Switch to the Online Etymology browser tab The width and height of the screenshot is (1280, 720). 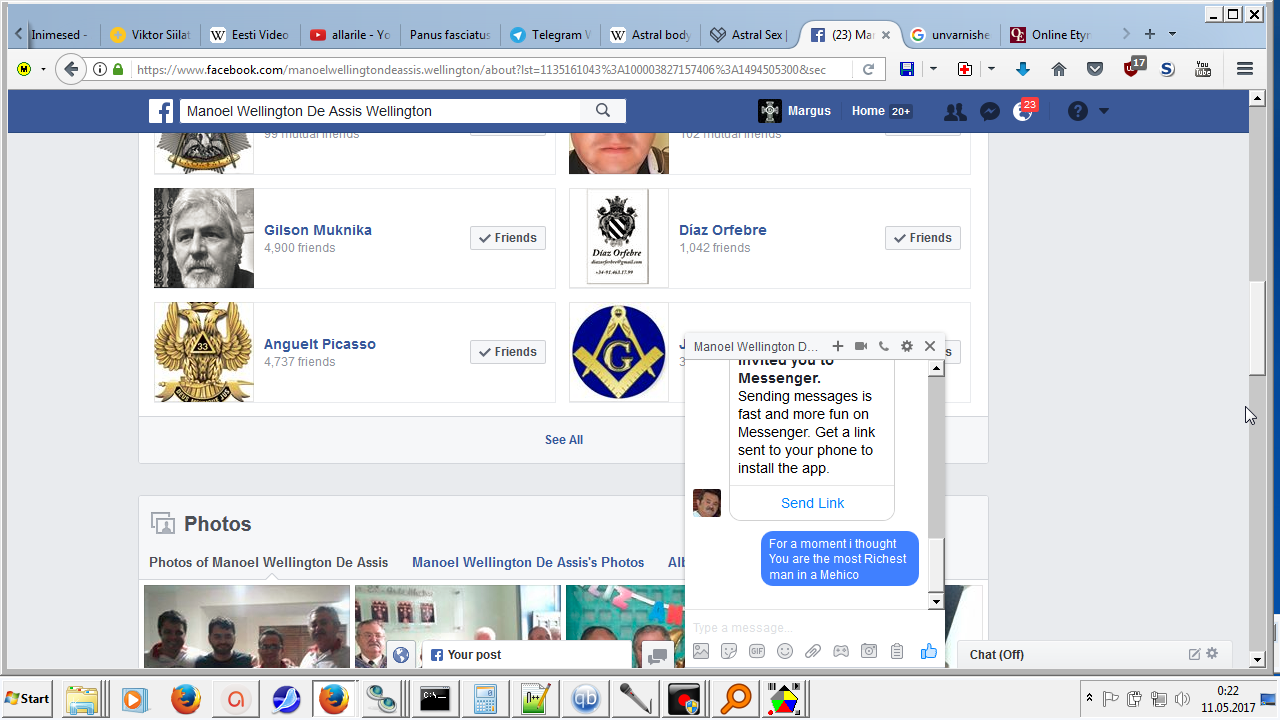point(1058,34)
